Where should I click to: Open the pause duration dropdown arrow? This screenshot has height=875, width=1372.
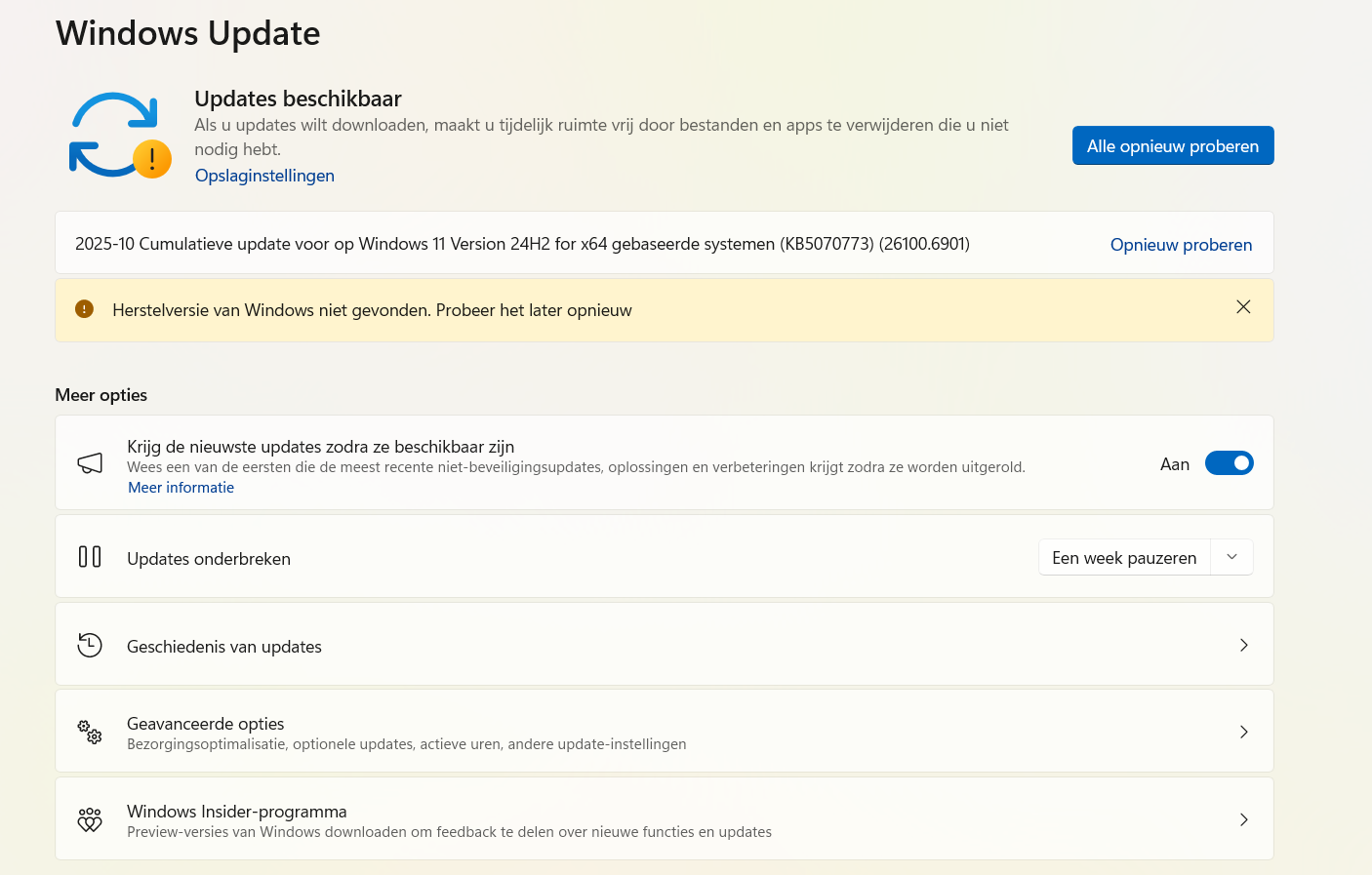click(x=1231, y=556)
